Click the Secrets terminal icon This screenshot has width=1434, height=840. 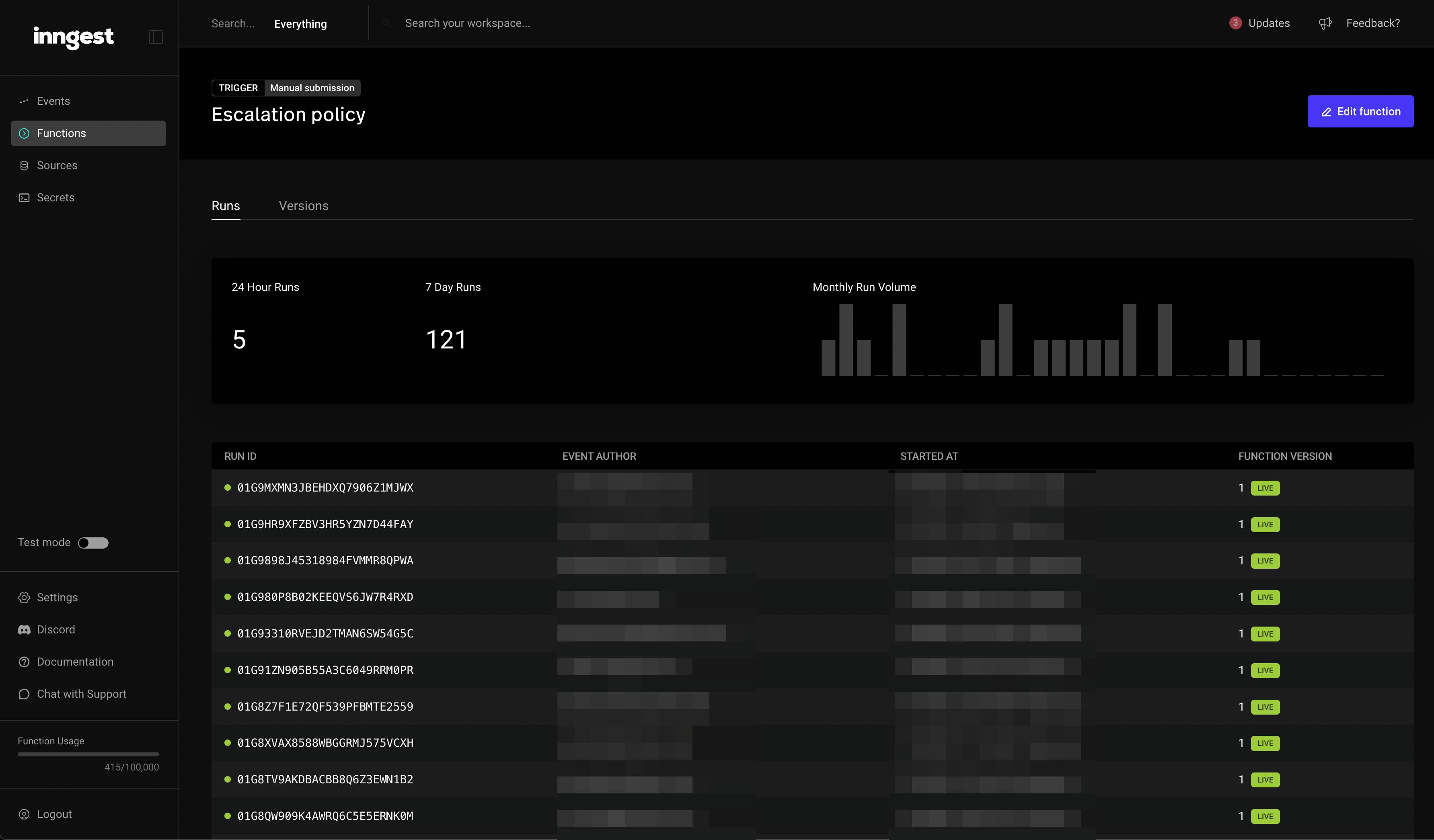24,198
